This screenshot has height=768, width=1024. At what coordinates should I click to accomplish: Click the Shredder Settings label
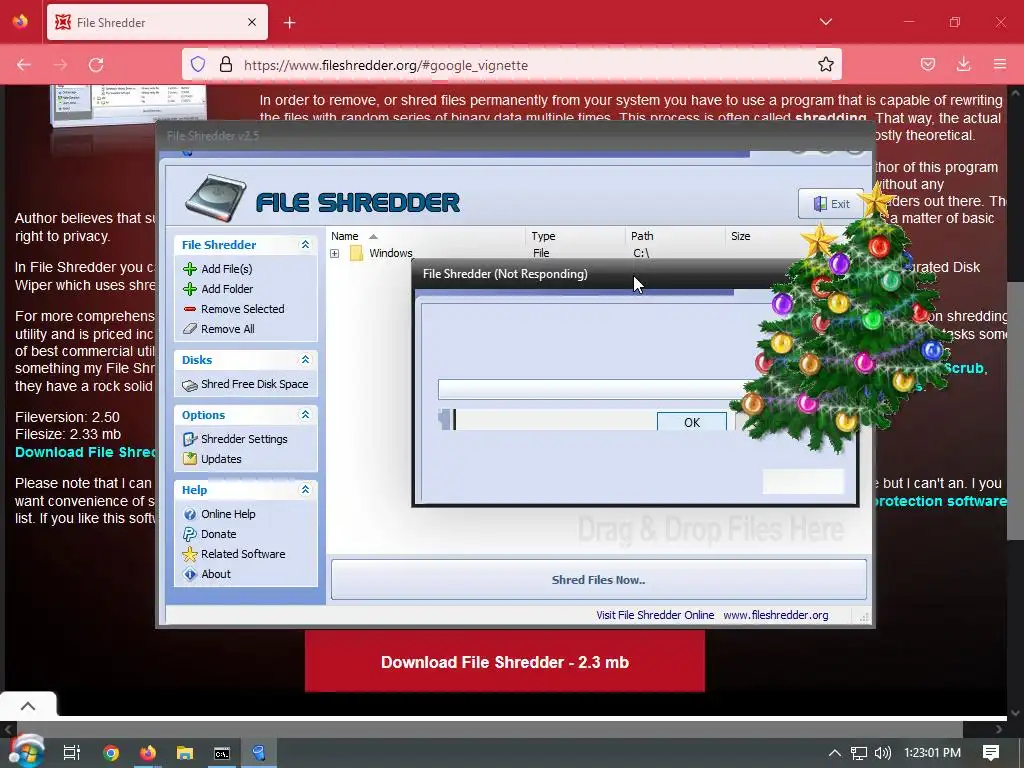tap(244, 440)
